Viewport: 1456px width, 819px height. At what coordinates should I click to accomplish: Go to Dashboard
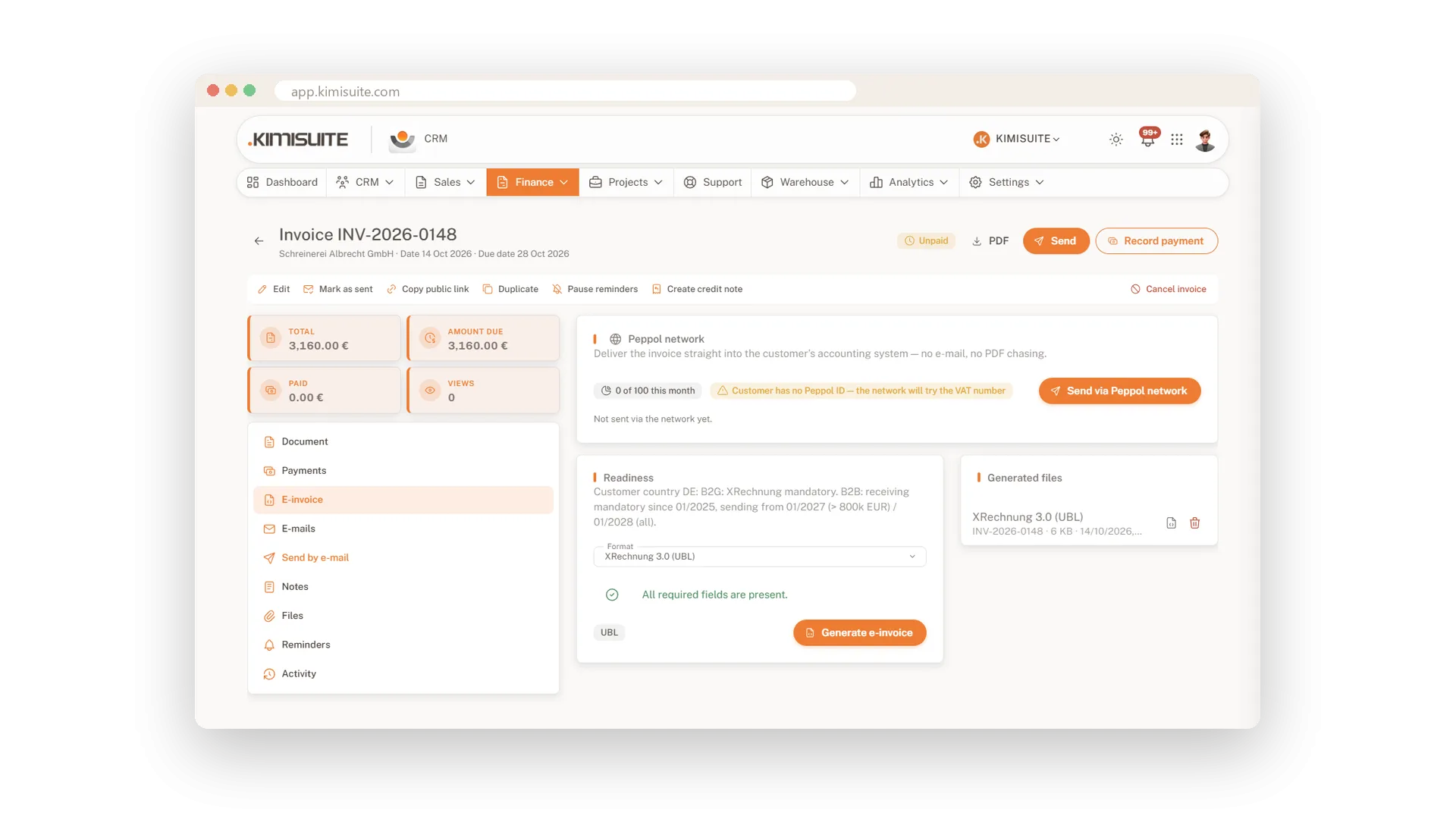click(x=282, y=182)
